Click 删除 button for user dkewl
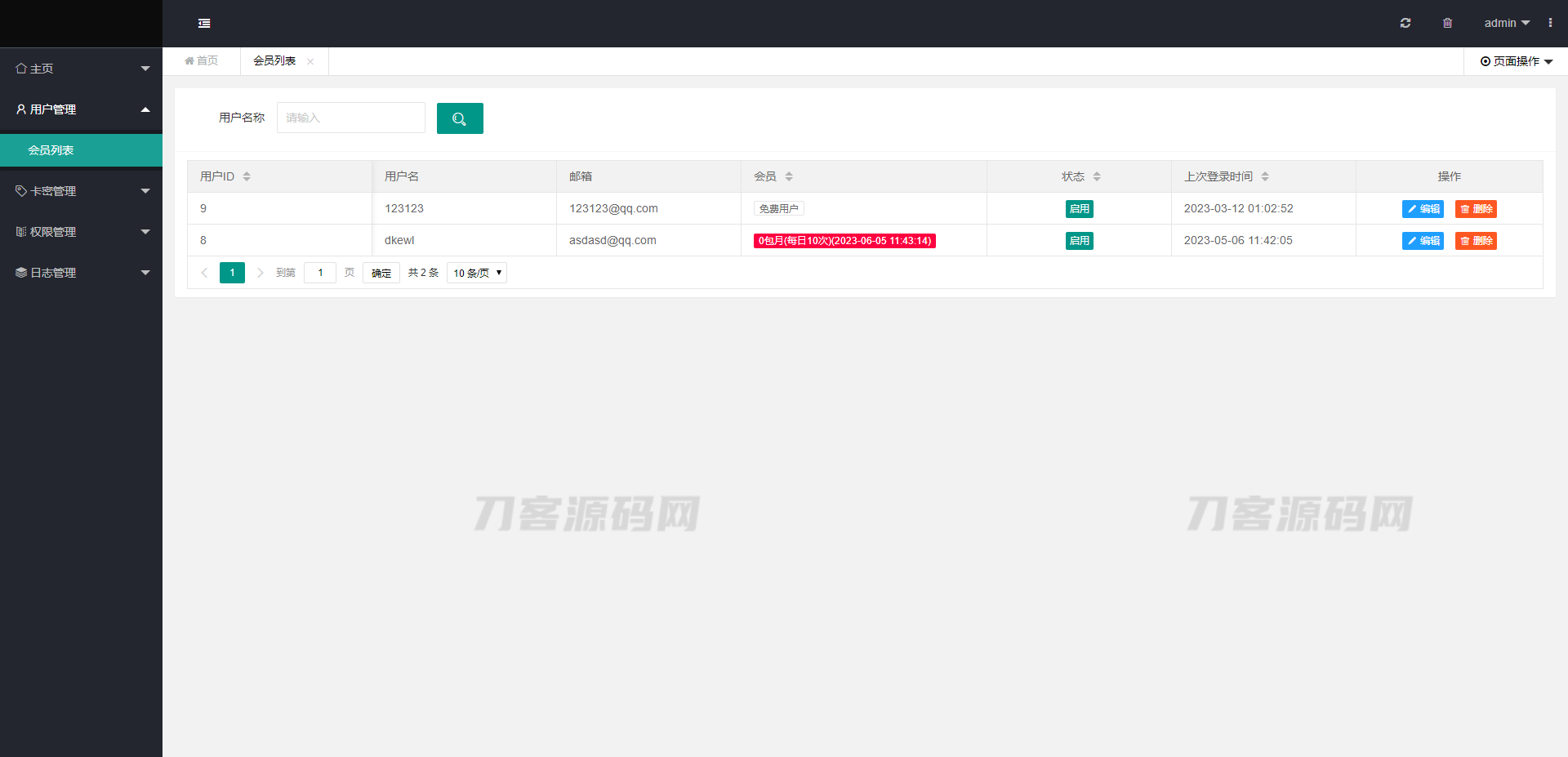The height and width of the screenshot is (757, 1568). pos(1476,241)
